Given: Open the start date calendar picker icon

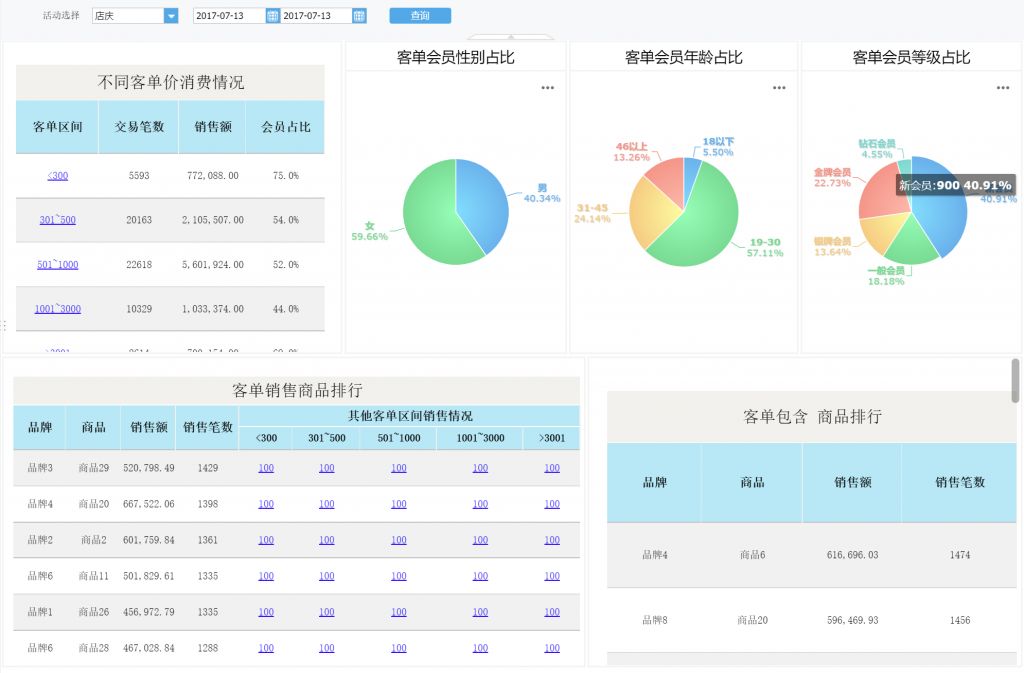Looking at the screenshot, I should tap(272, 16).
